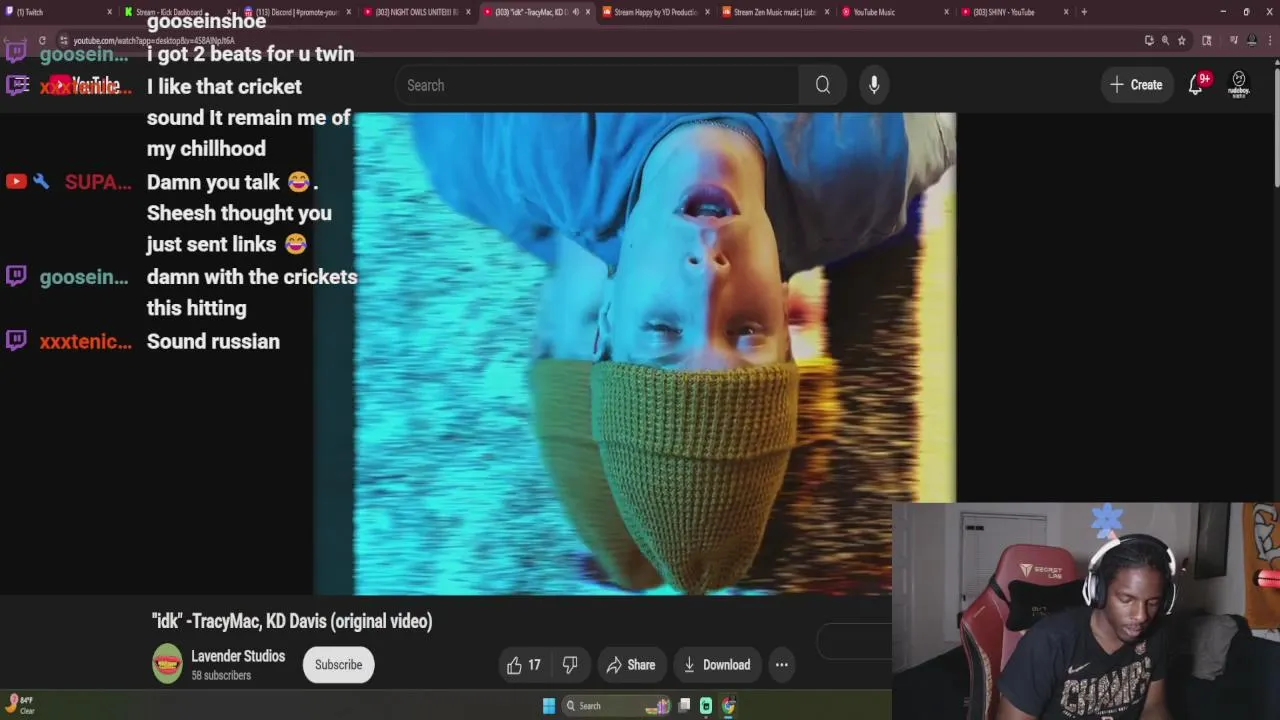Like the video with thumbs up
Viewport: 1280px width, 720px height.
pos(524,665)
